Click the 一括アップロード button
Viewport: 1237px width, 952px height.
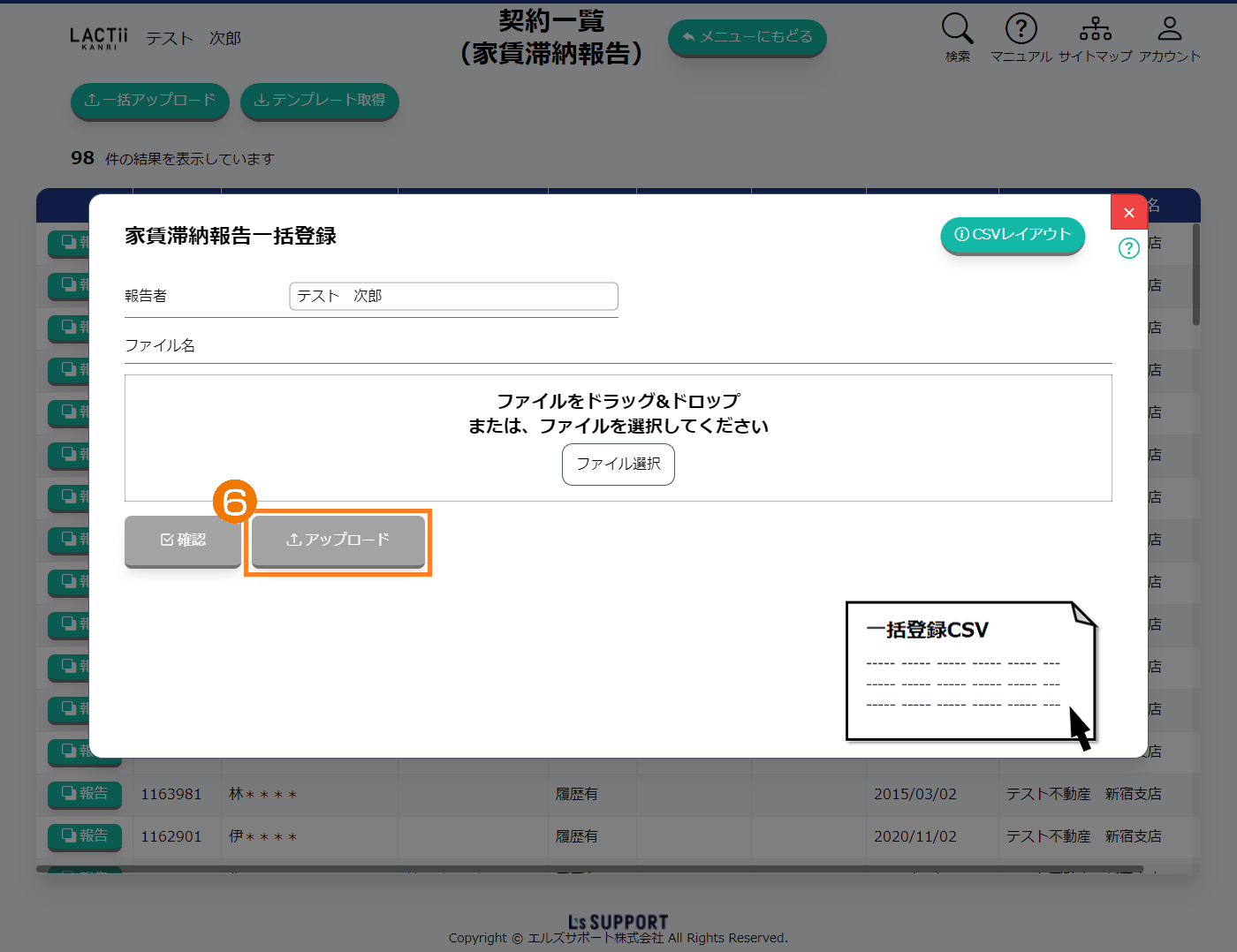[x=149, y=101]
